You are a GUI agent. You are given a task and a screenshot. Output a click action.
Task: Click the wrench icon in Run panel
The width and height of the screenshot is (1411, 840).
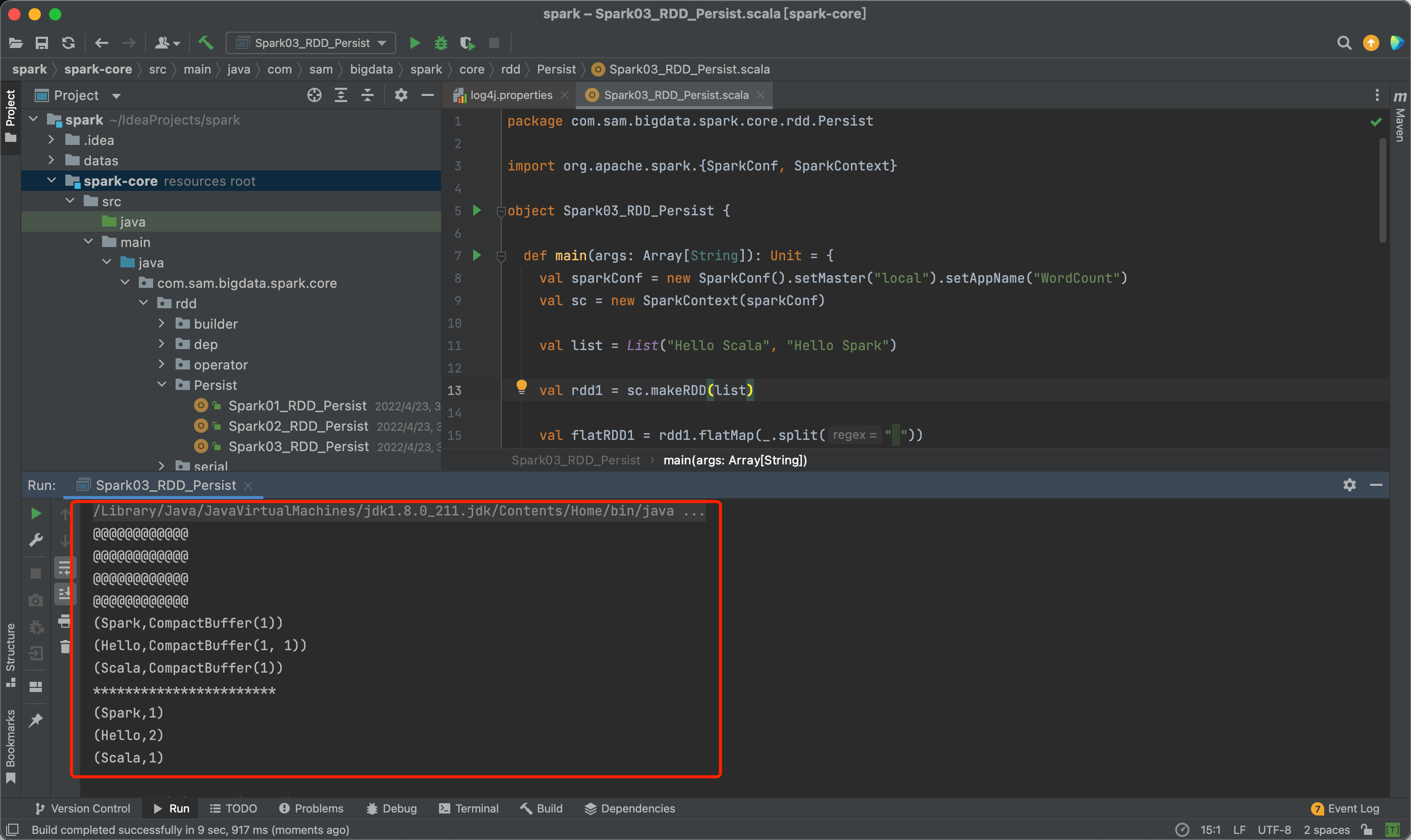pyautogui.click(x=36, y=540)
